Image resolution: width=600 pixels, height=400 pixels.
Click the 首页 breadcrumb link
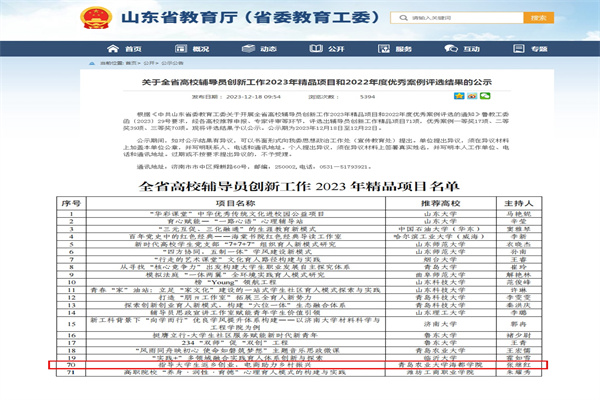click(131, 63)
